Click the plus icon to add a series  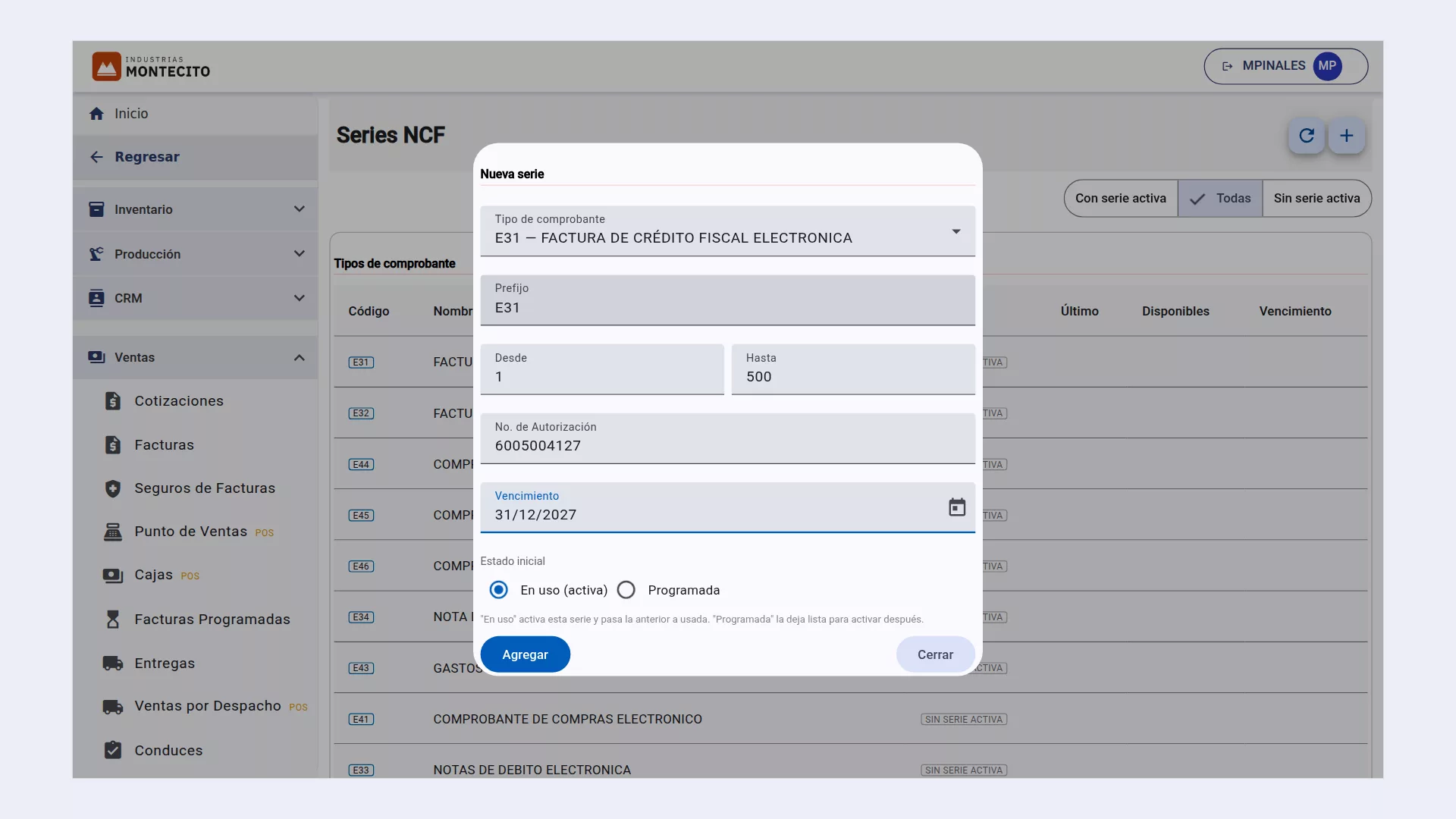[1347, 136]
